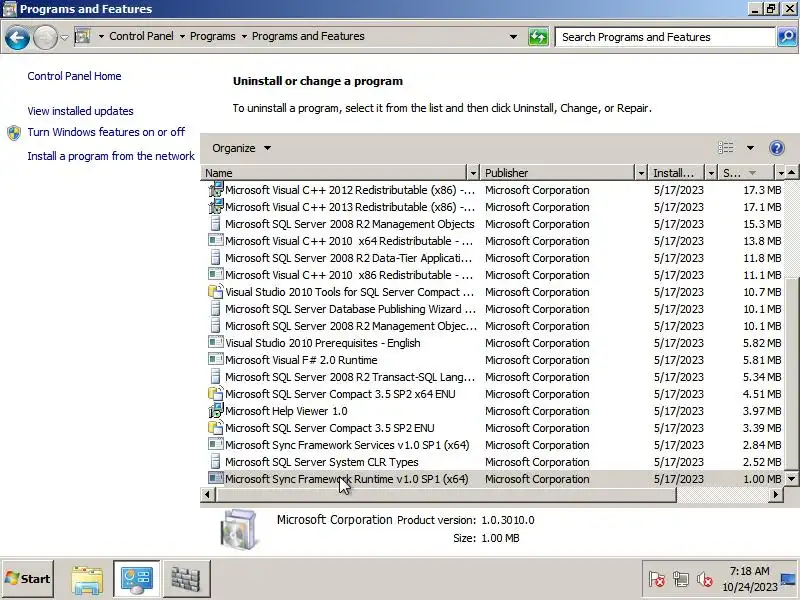Click Visual Studio 2010 Prerequisites - English icon

pyautogui.click(x=216, y=342)
